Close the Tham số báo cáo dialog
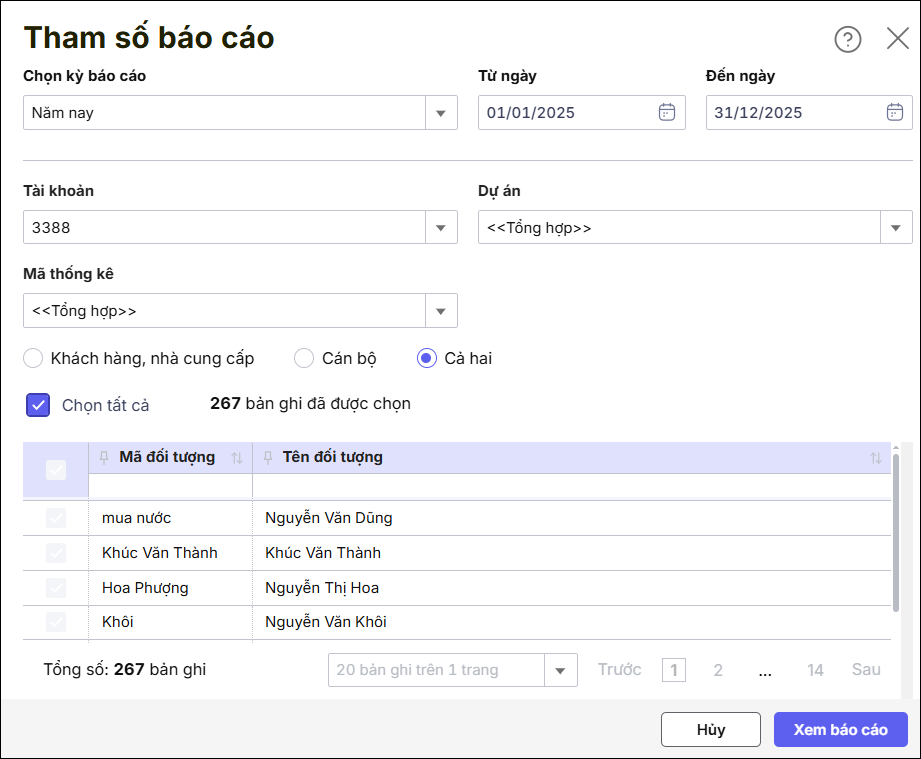 tap(897, 39)
